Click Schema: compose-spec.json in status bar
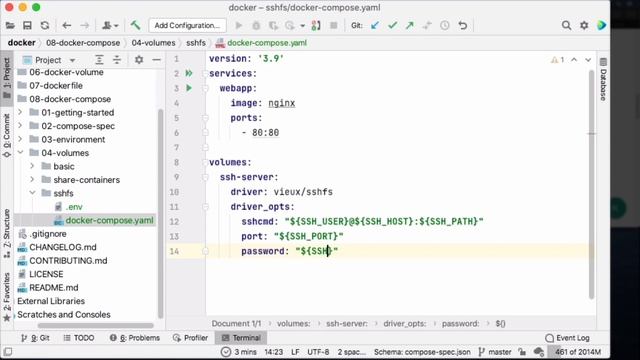640x360 pixels. (422, 352)
